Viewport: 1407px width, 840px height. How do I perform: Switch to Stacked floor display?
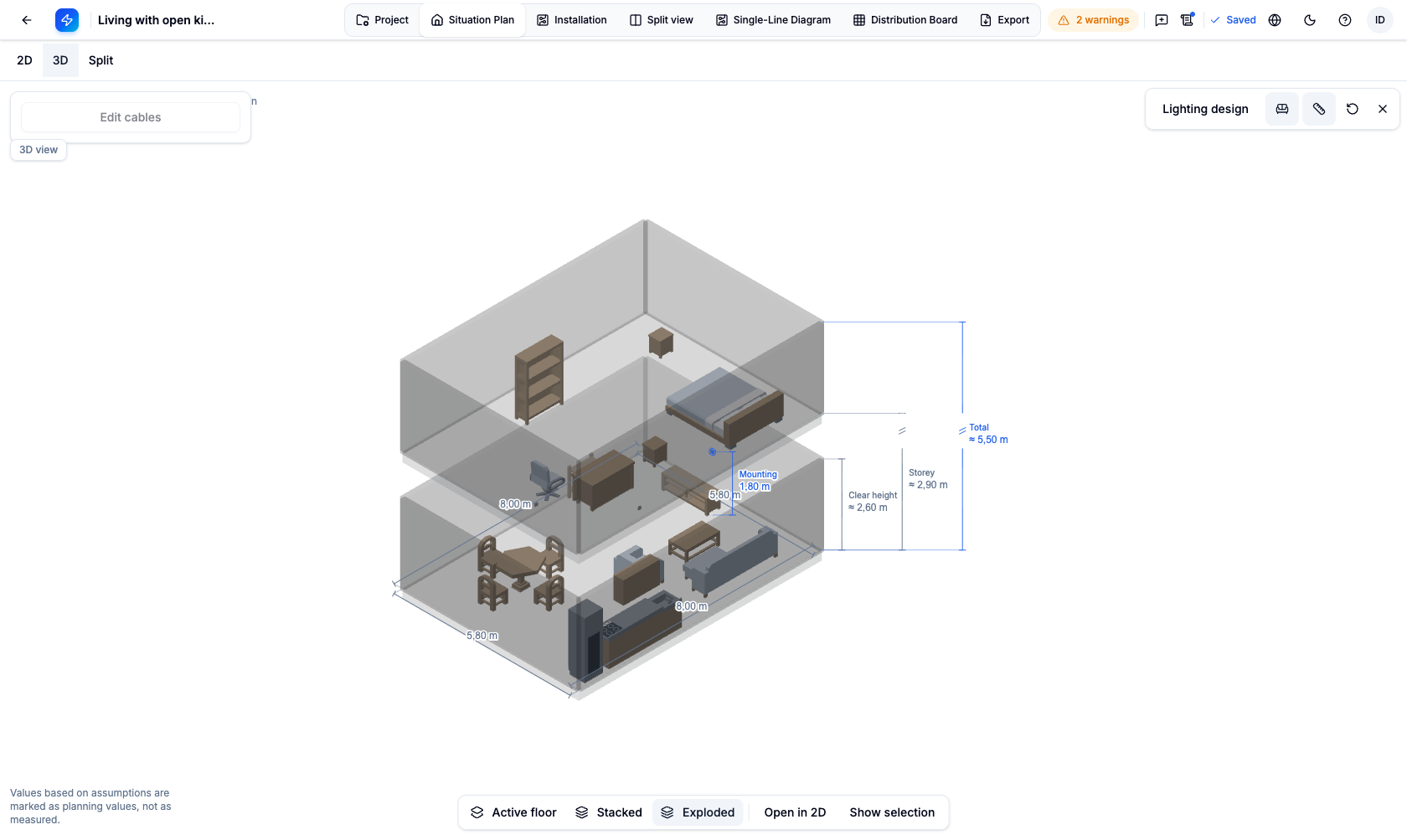pyautogui.click(x=609, y=812)
